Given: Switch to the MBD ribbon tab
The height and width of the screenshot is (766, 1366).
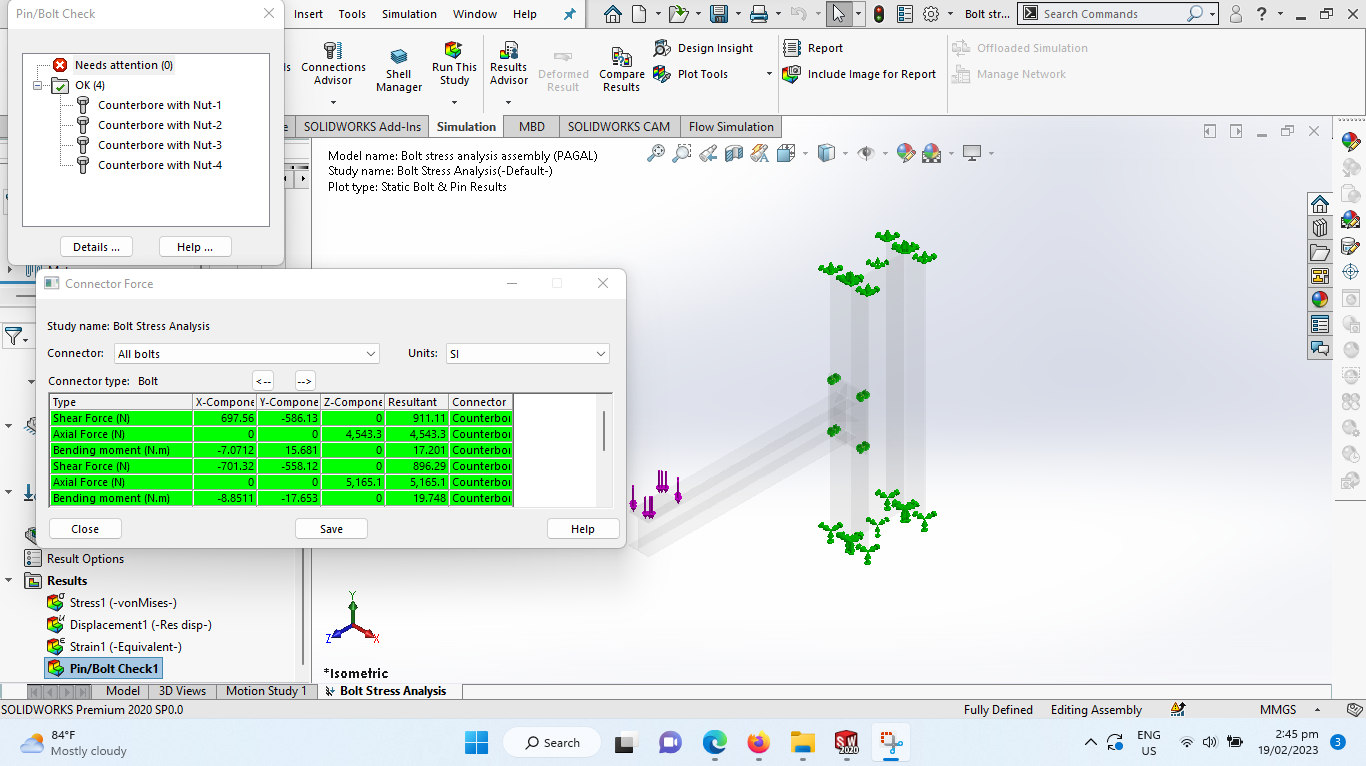Looking at the screenshot, I should click(x=531, y=127).
